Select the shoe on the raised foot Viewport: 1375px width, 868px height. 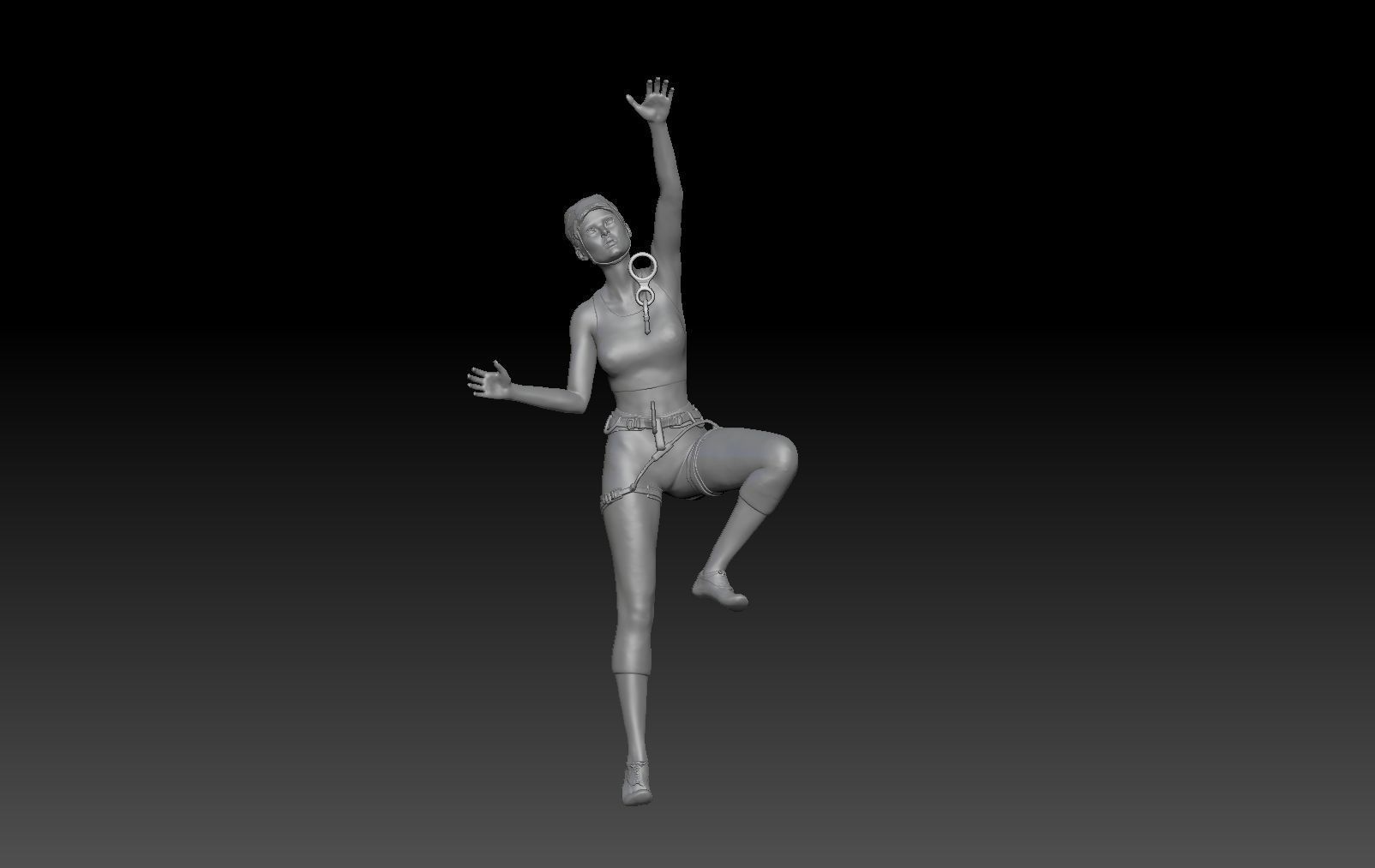tap(718, 588)
